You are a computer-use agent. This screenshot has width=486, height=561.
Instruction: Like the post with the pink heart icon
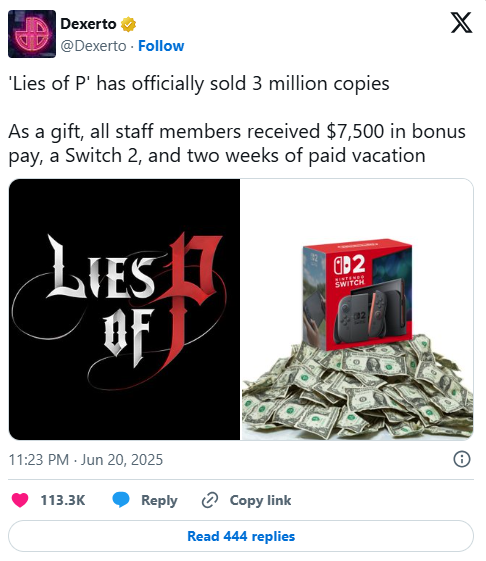click(x=20, y=500)
